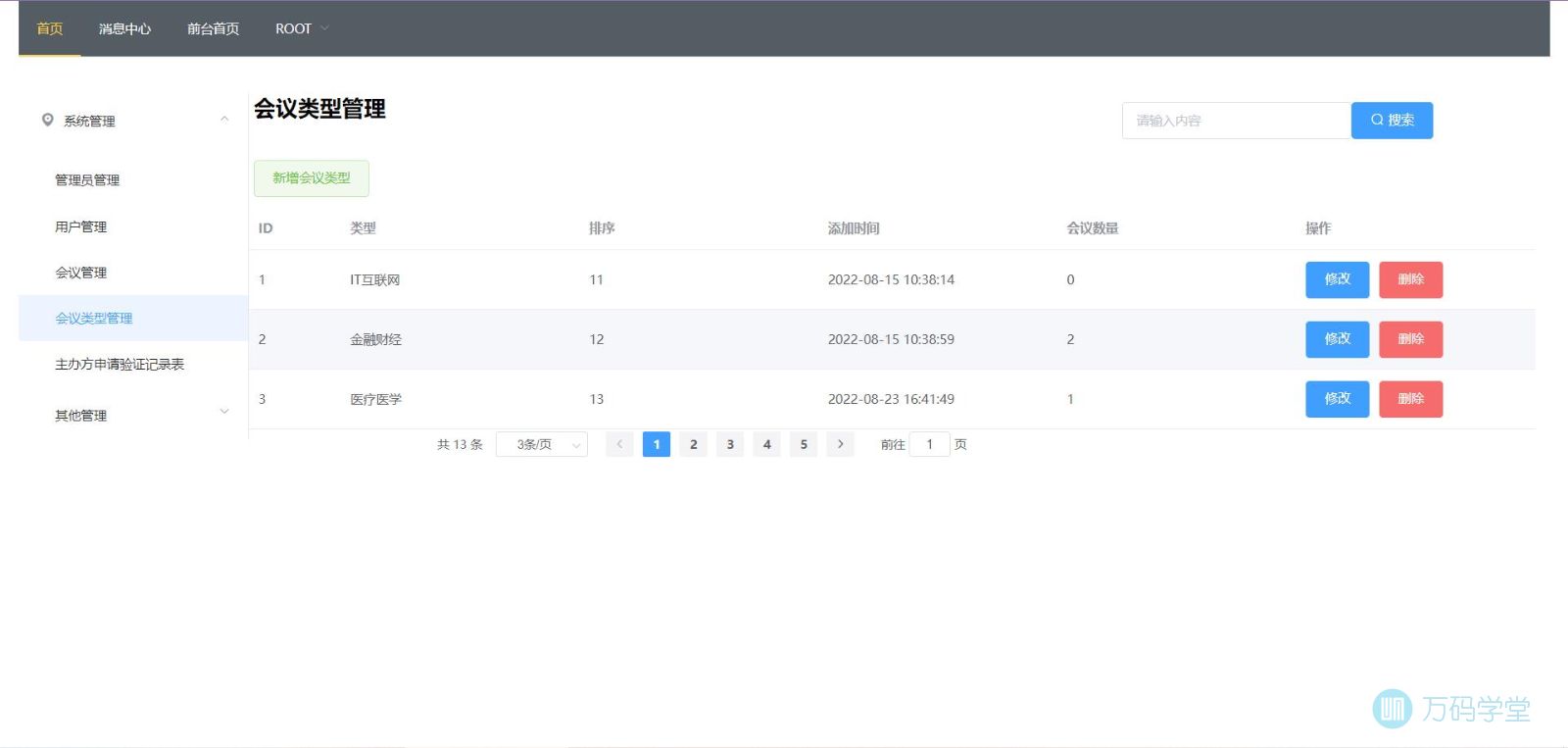Click 删除 for the 医疗医学 row
This screenshot has width=1568, height=748.
[x=1410, y=399]
